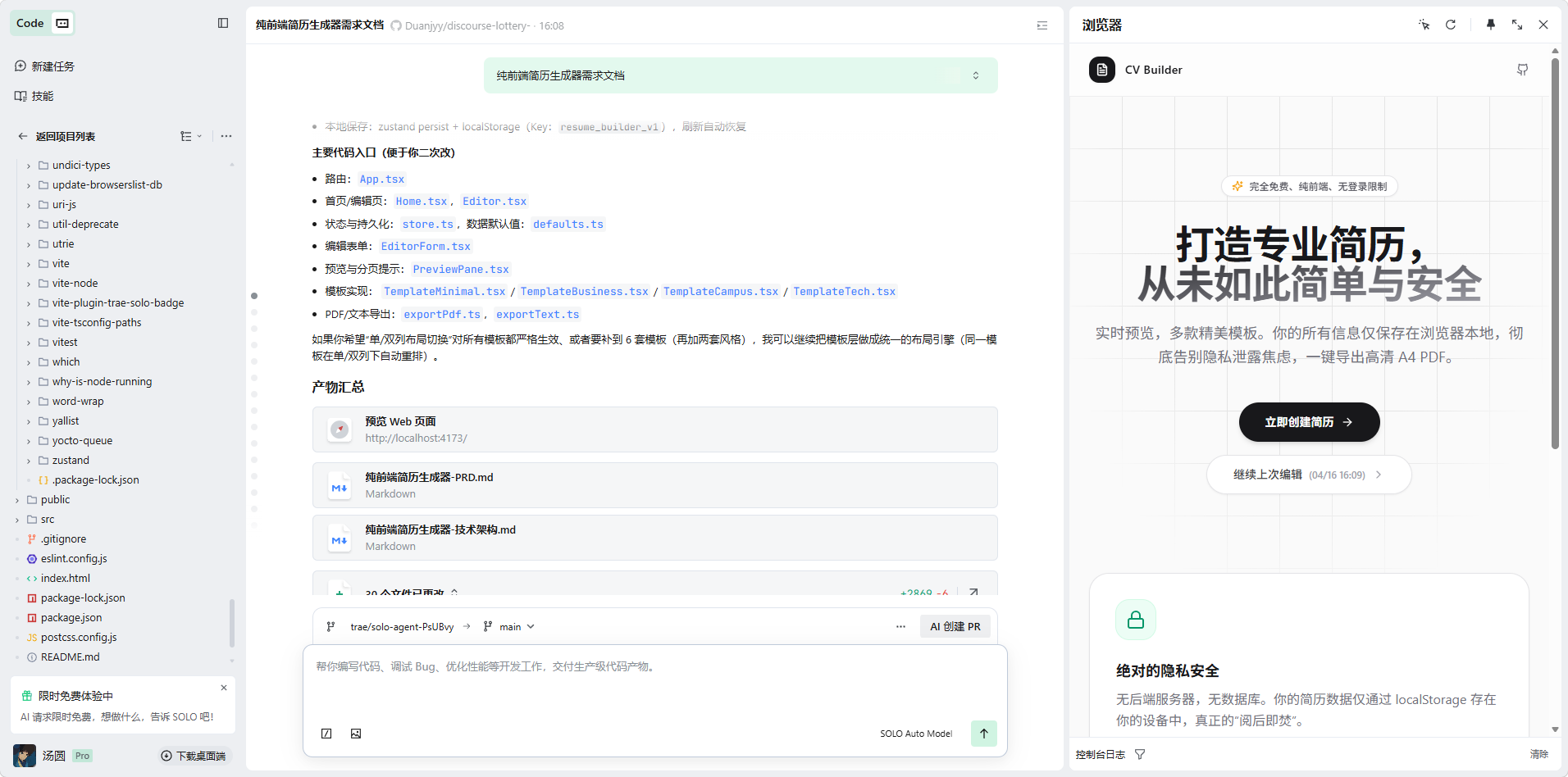This screenshot has width=1568, height=777.
Task: Refresh the browser preview panel
Action: 1450,25
